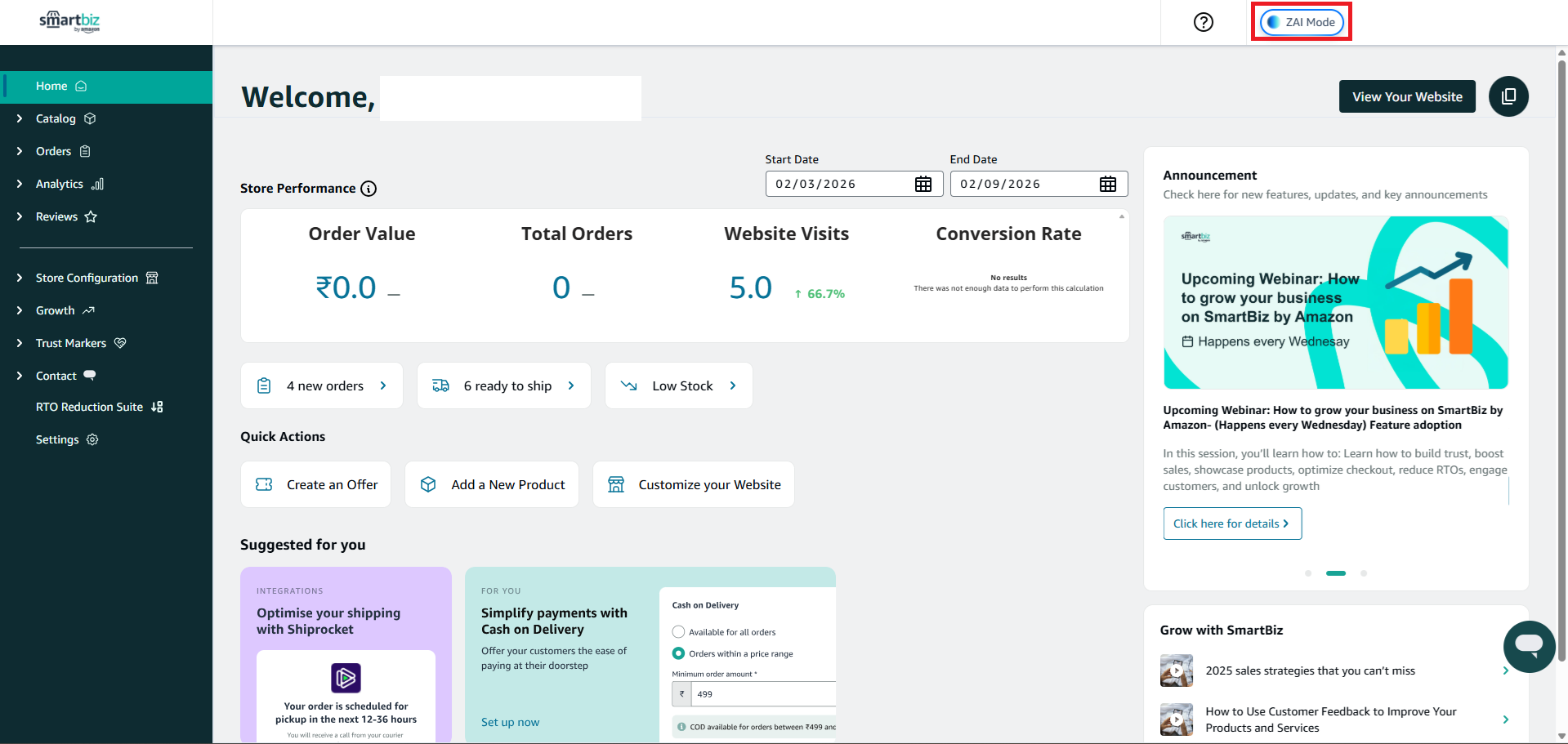The image size is (1568, 744).
Task: Click the View Your Website button
Action: (1406, 96)
